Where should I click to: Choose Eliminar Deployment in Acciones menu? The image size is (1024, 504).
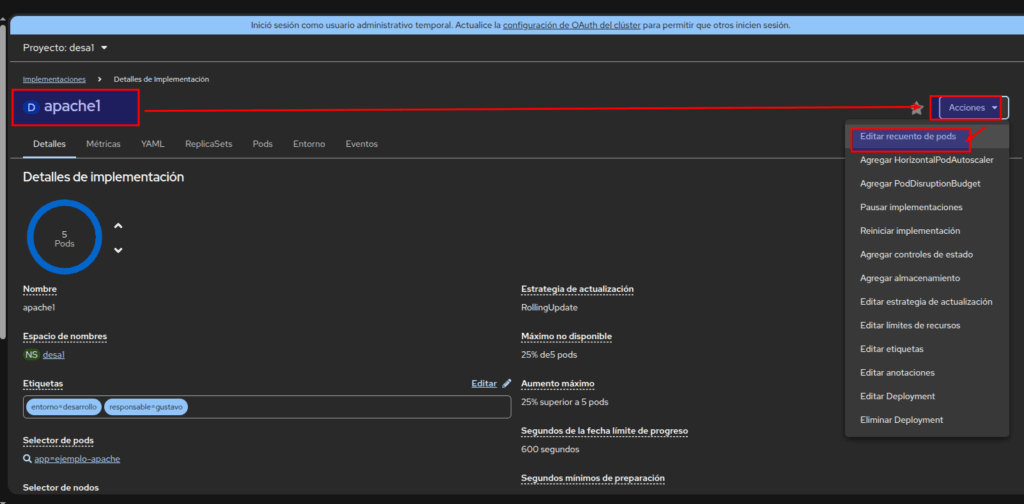pyautogui.click(x=901, y=420)
